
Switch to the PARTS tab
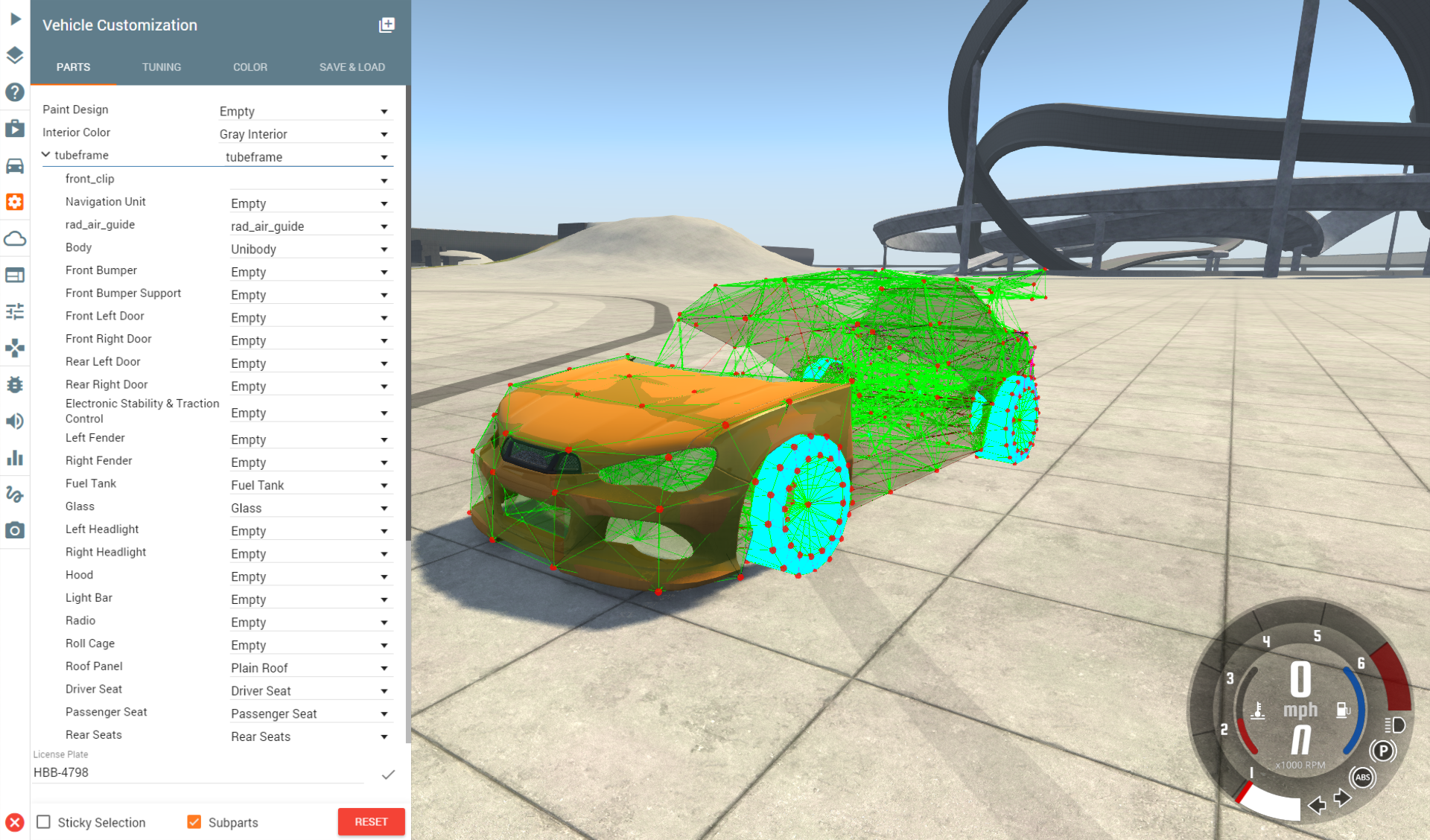pos(73,67)
